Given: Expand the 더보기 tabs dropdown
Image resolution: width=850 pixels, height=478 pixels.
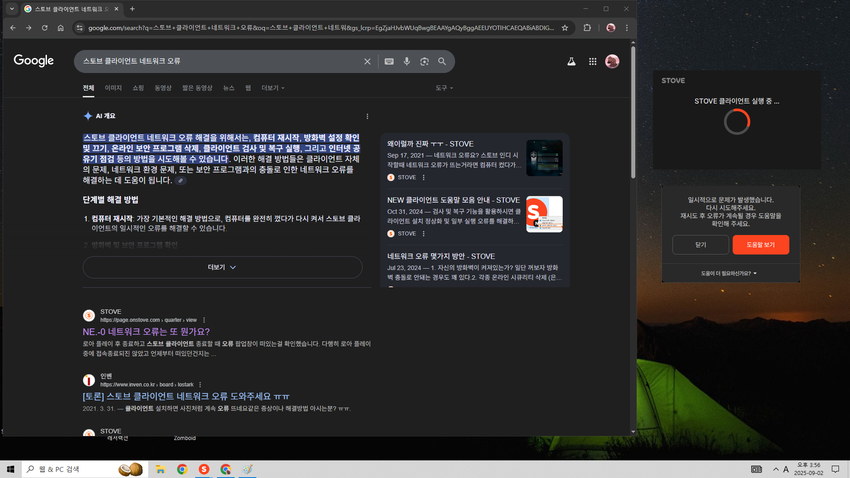Looking at the screenshot, I should click(x=273, y=88).
